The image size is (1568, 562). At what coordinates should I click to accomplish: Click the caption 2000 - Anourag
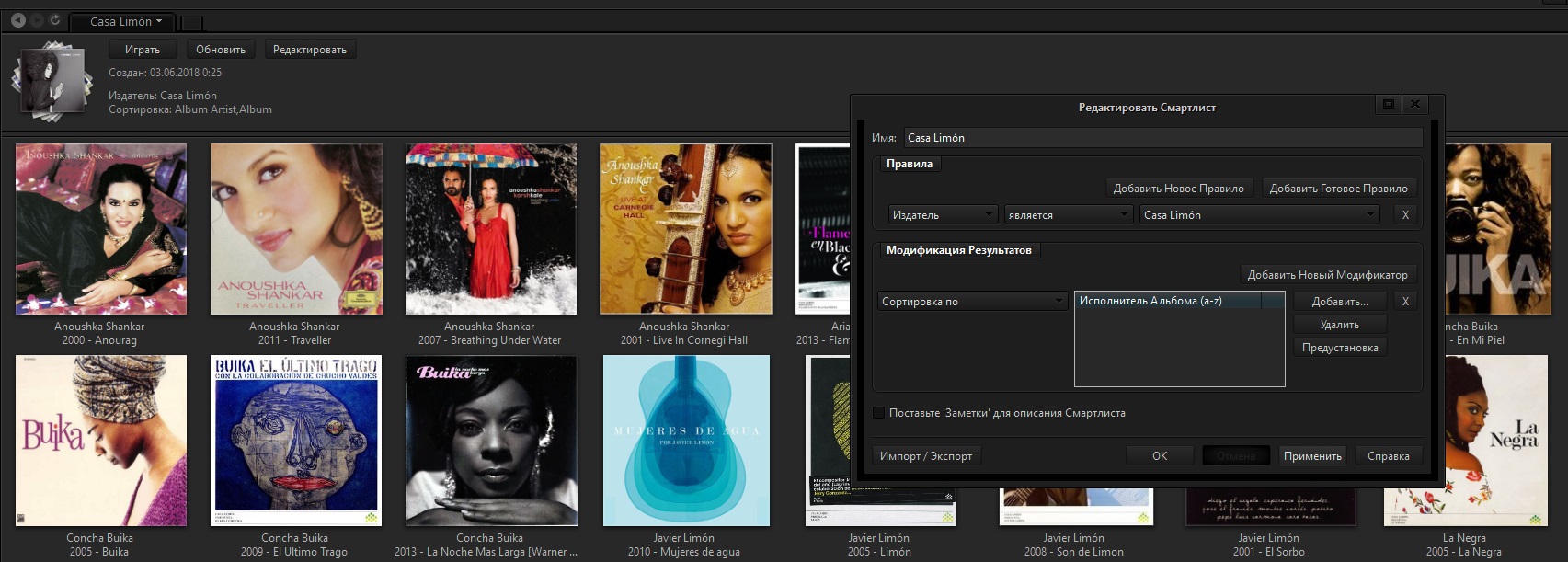[x=99, y=340]
